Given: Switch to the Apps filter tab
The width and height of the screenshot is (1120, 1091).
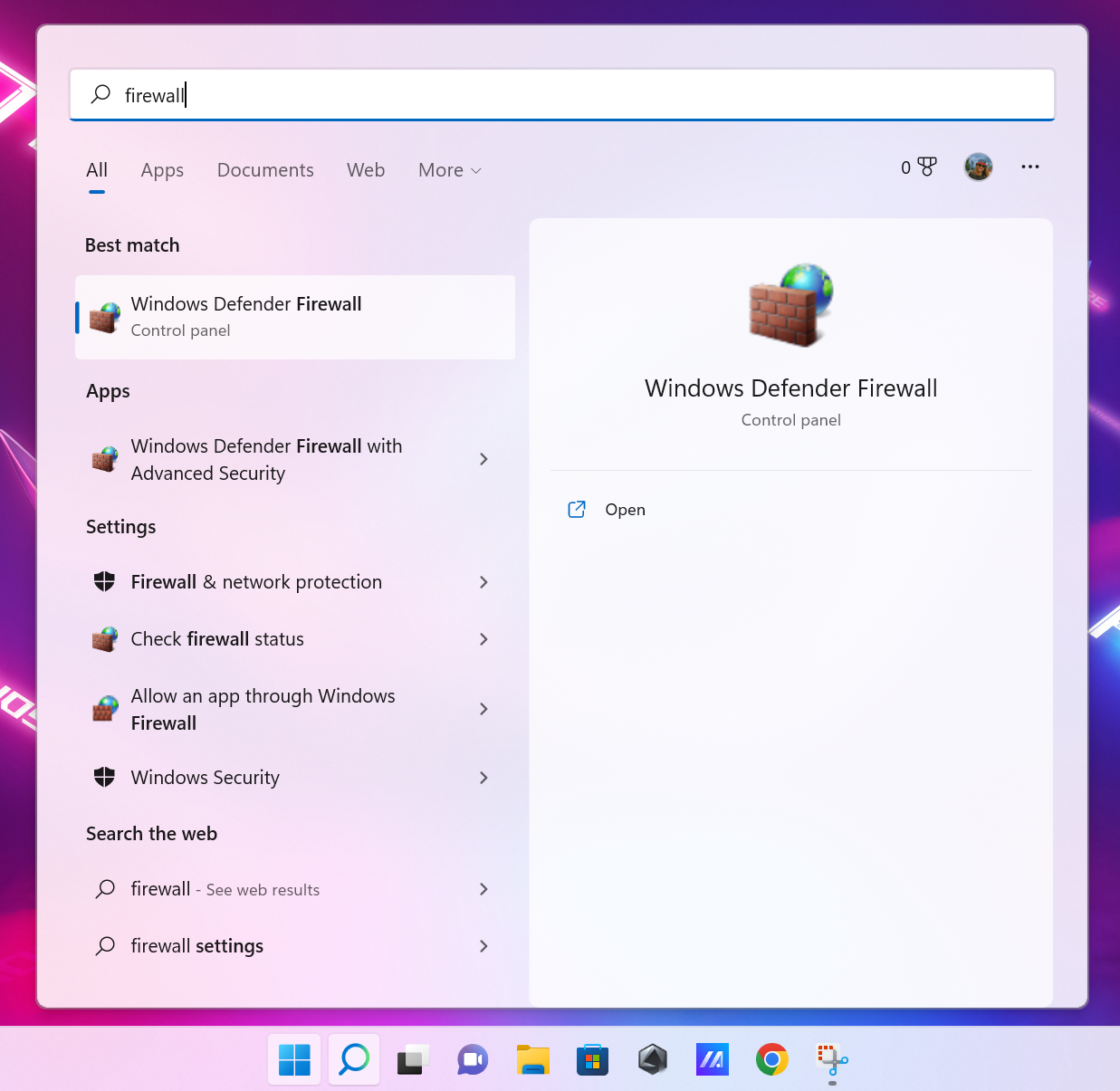Looking at the screenshot, I should point(162,170).
